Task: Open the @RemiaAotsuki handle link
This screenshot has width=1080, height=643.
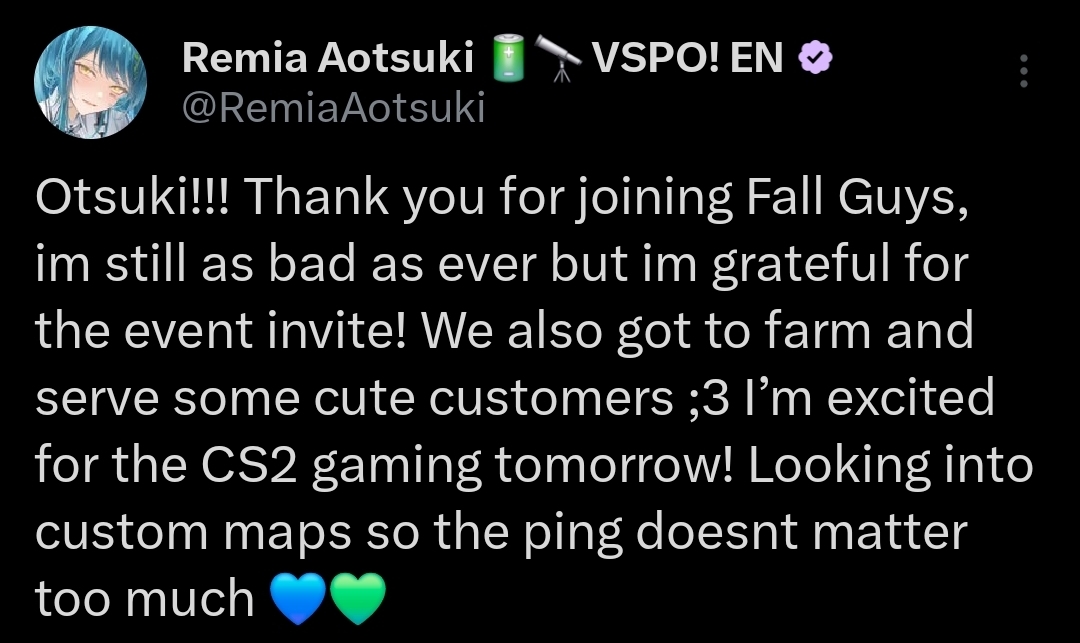Action: [x=333, y=107]
